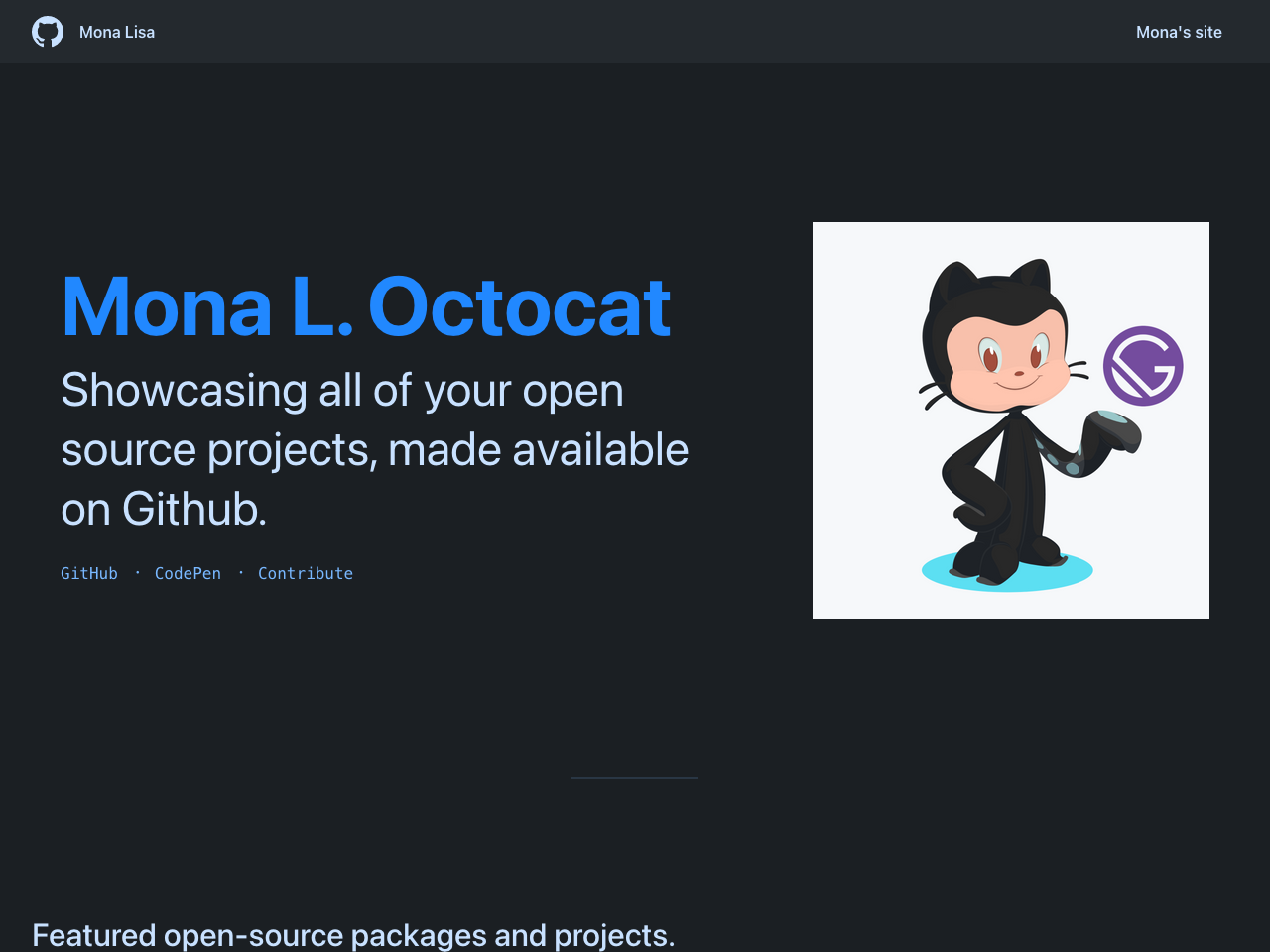Click the dot separator after the GitHub link
The width and height of the screenshot is (1270, 952).
point(137,572)
